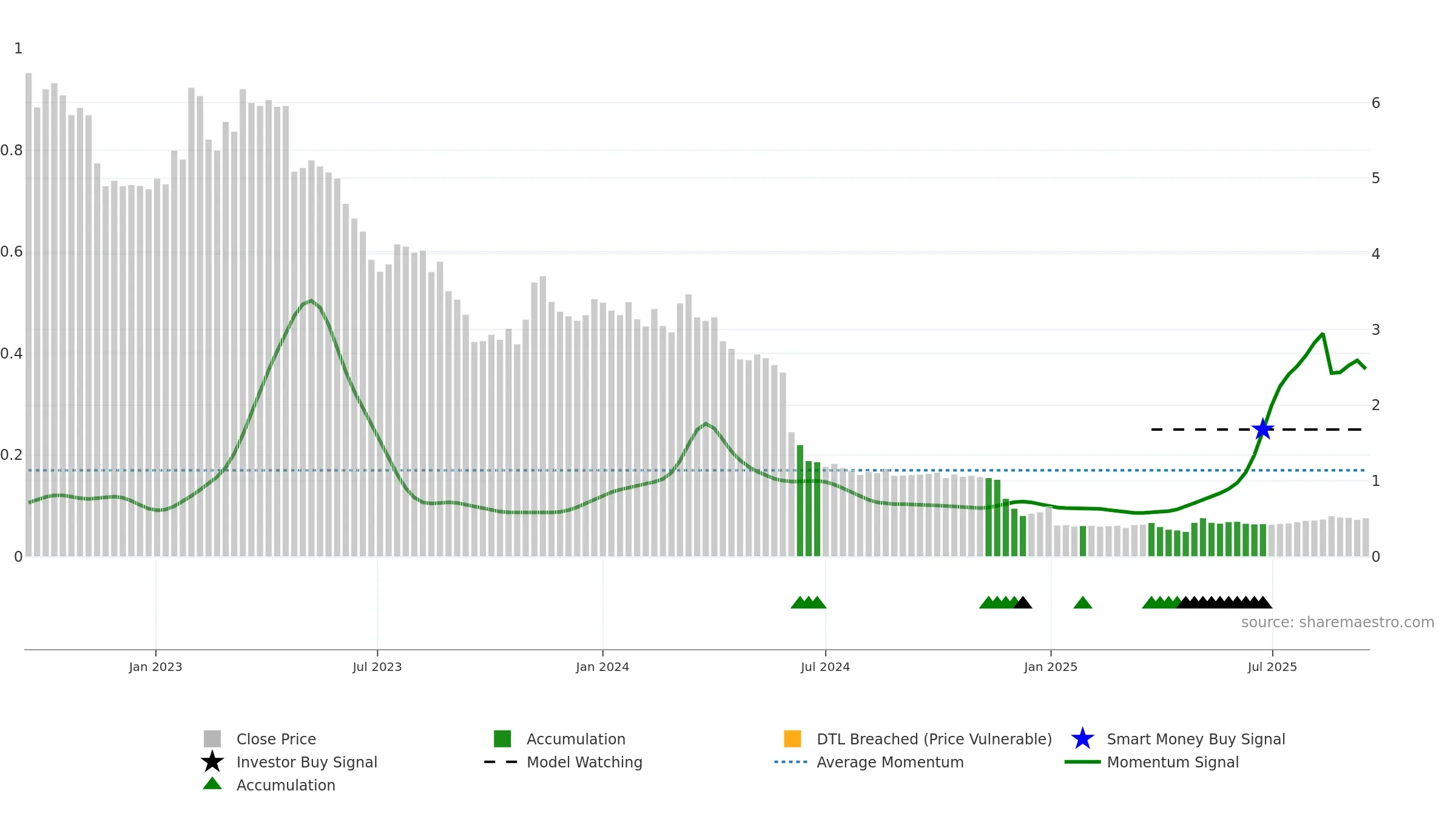This screenshot has height=819, width=1456.
Task: Click the Jan 2024 axis label
Action: (x=602, y=667)
